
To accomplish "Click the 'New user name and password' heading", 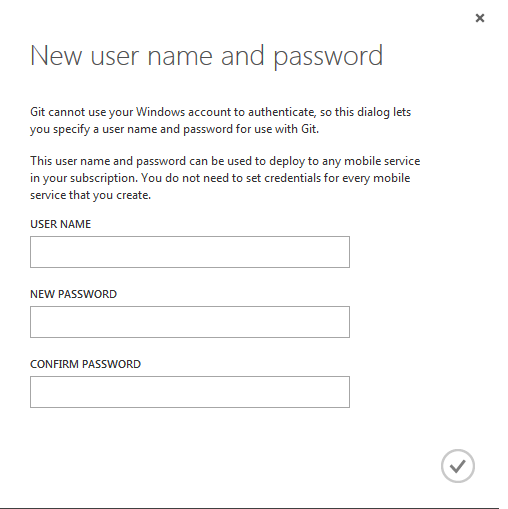I will pyautogui.click(x=206, y=56).
